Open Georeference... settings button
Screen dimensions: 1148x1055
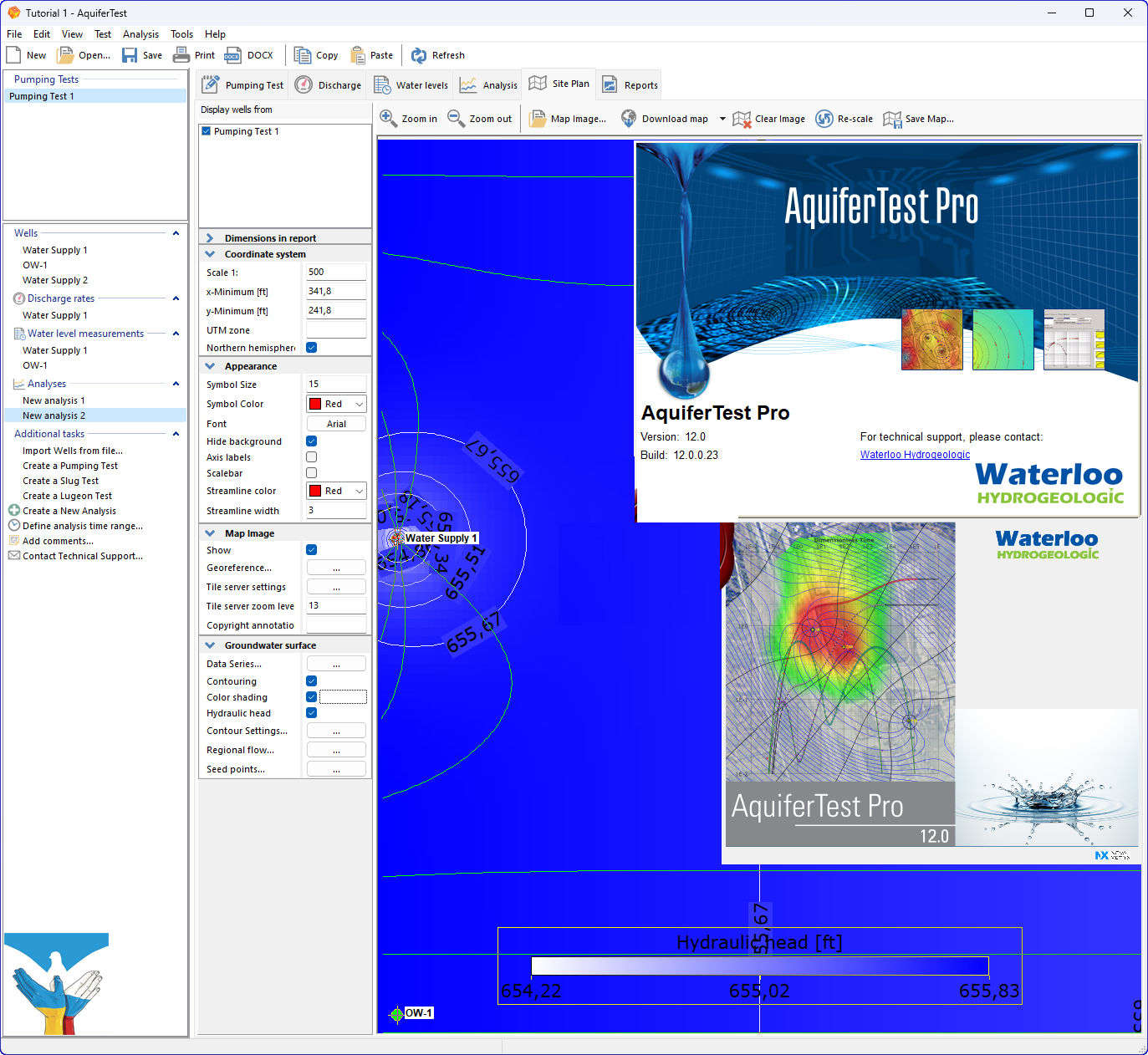click(336, 568)
